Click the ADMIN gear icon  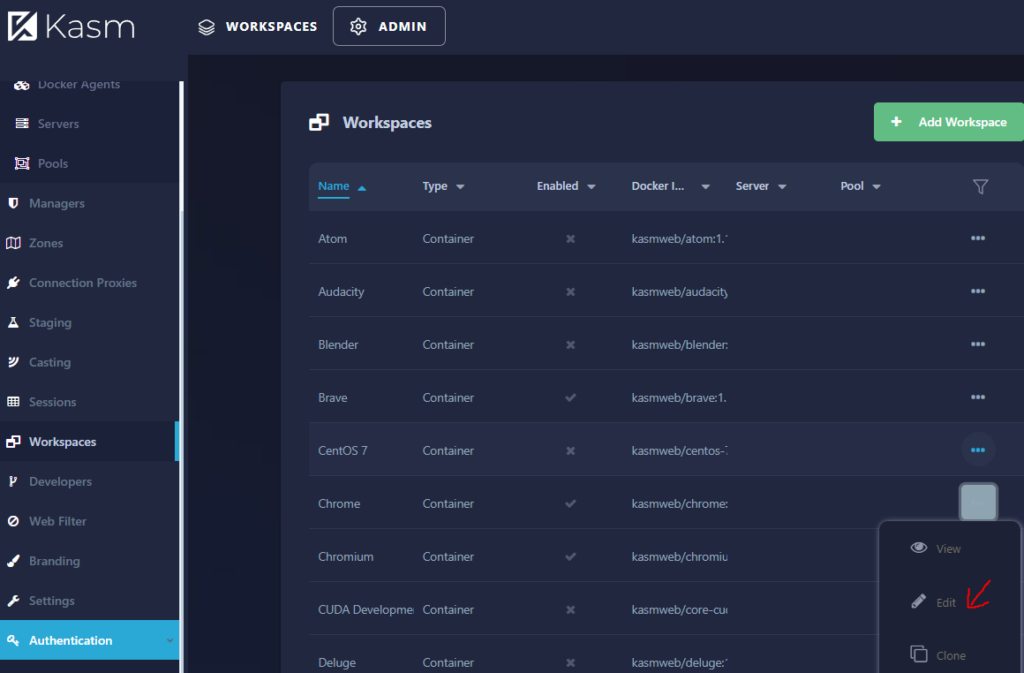pyautogui.click(x=358, y=26)
